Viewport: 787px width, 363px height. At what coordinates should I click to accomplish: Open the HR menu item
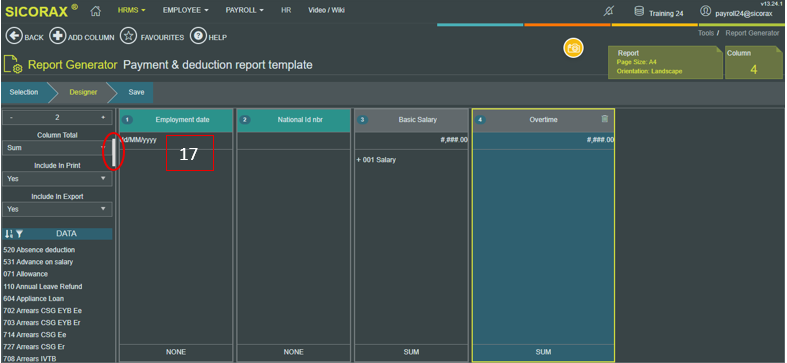point(286,10)
